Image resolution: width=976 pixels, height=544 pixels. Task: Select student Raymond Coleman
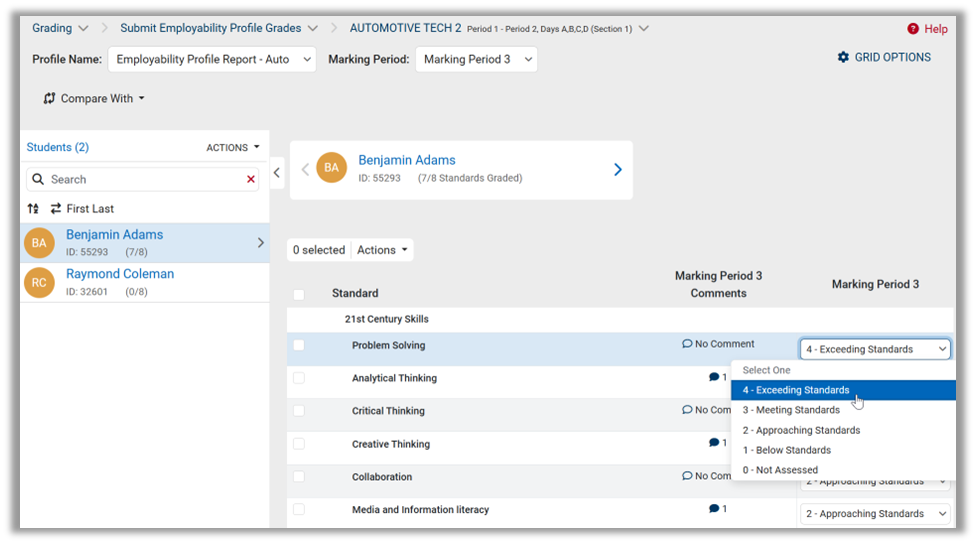pyautogui.click(x=120, y=274)
